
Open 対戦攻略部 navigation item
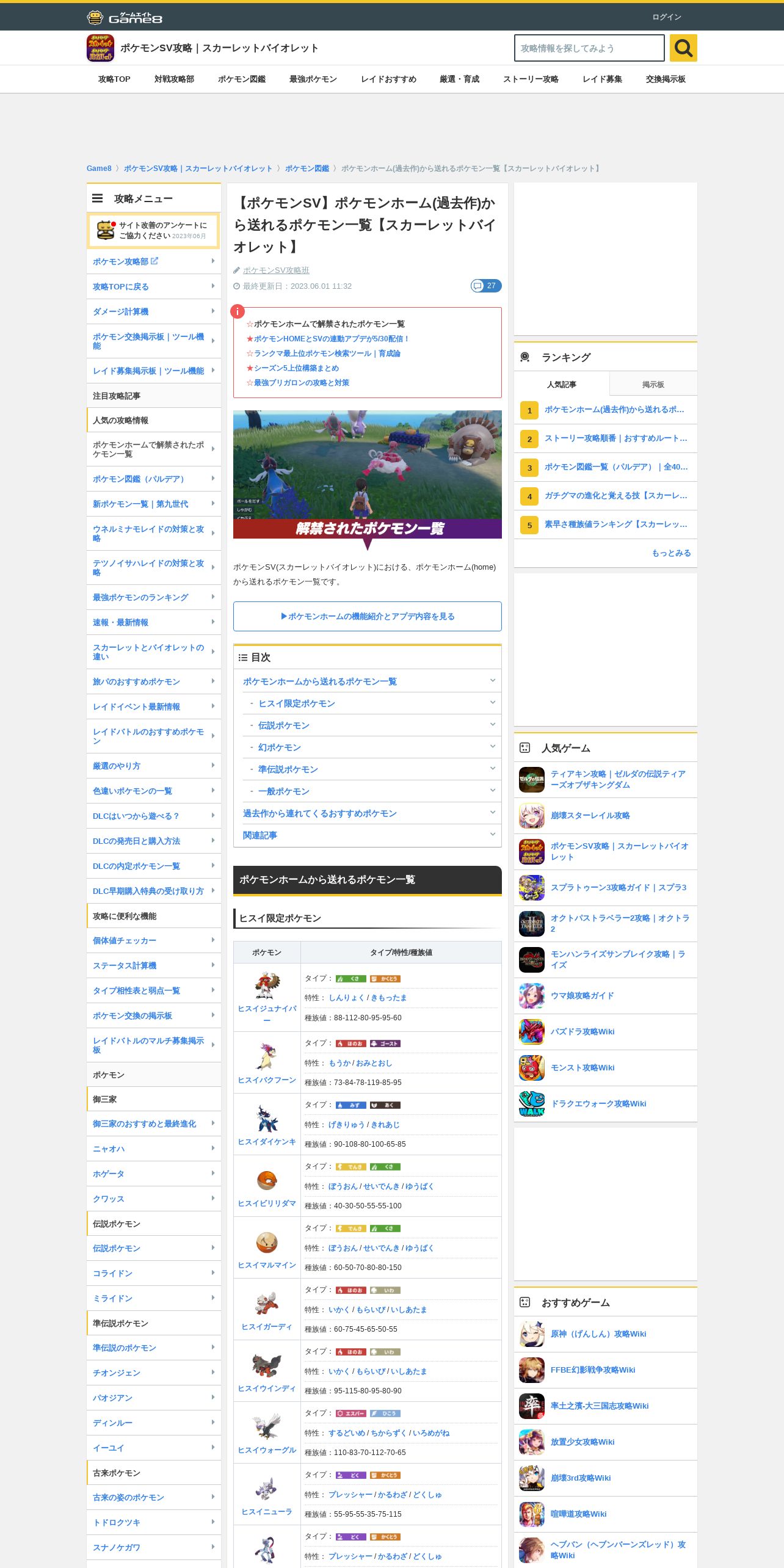click(174, 79)
